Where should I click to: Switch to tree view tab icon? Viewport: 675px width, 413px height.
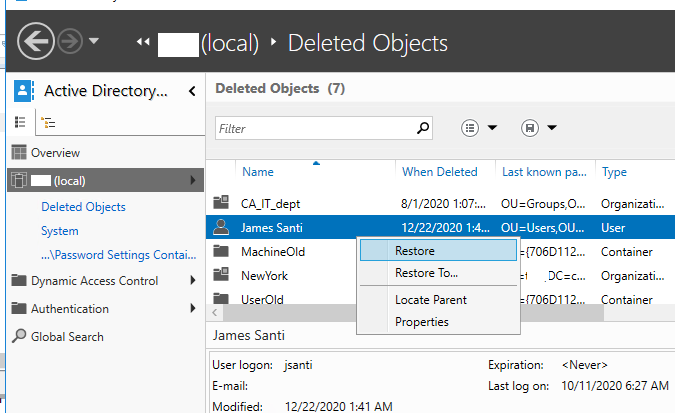click(49, 122)
